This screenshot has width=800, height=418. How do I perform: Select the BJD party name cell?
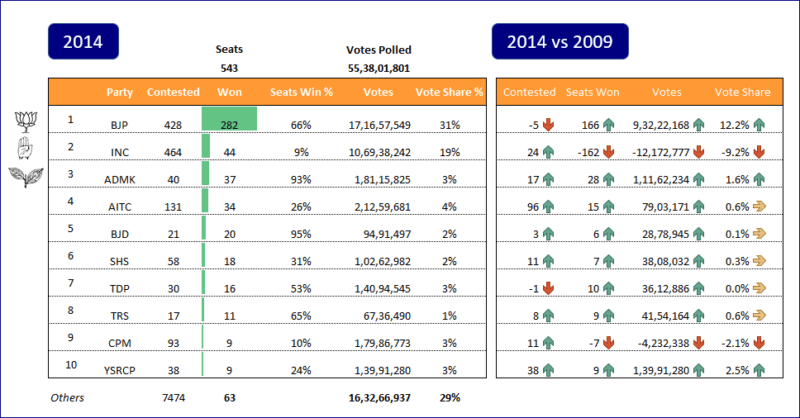click(119, 234)
